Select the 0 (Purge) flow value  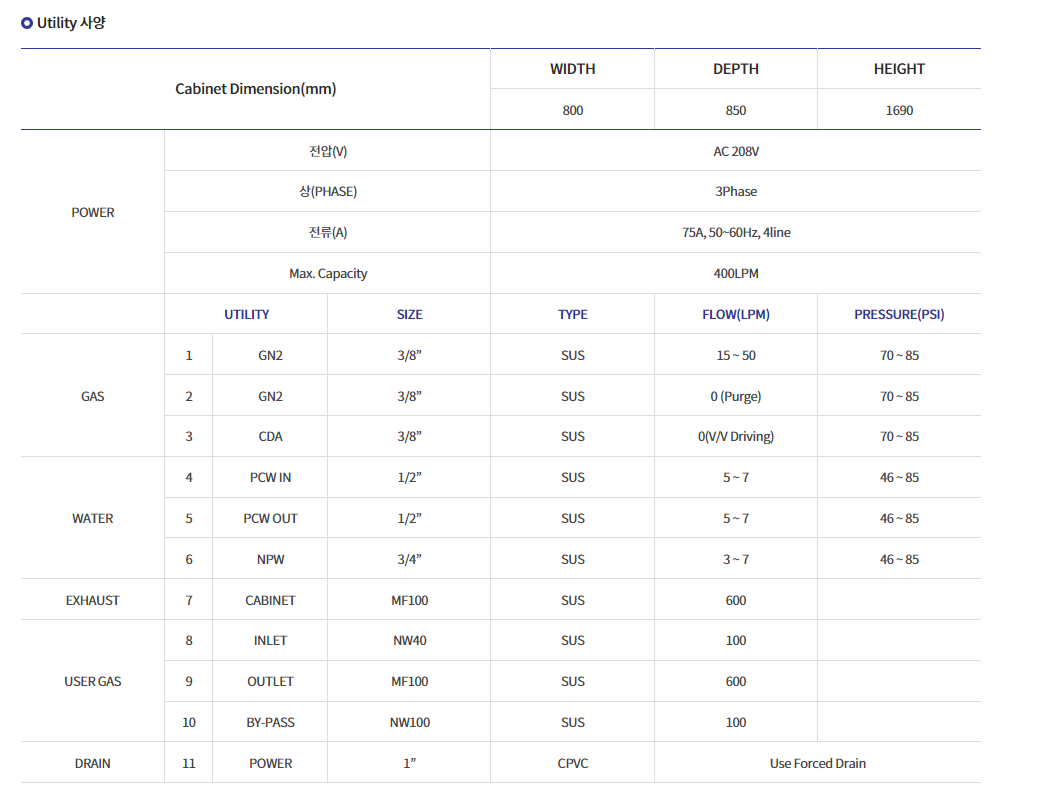(735, 397)
